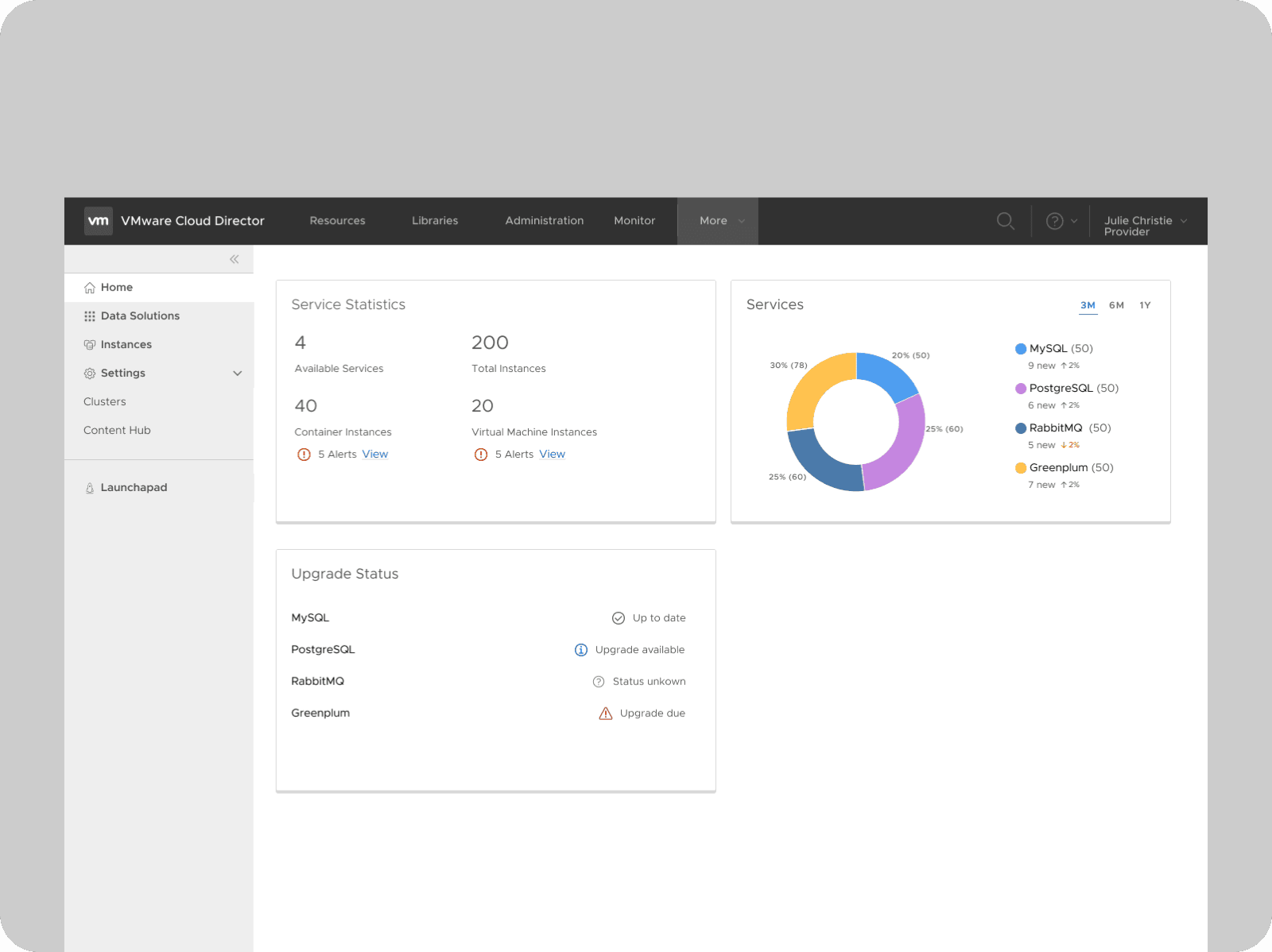Click the Home house icon
The height and width of the screenshot is (952, 1272).
point(90,288)
